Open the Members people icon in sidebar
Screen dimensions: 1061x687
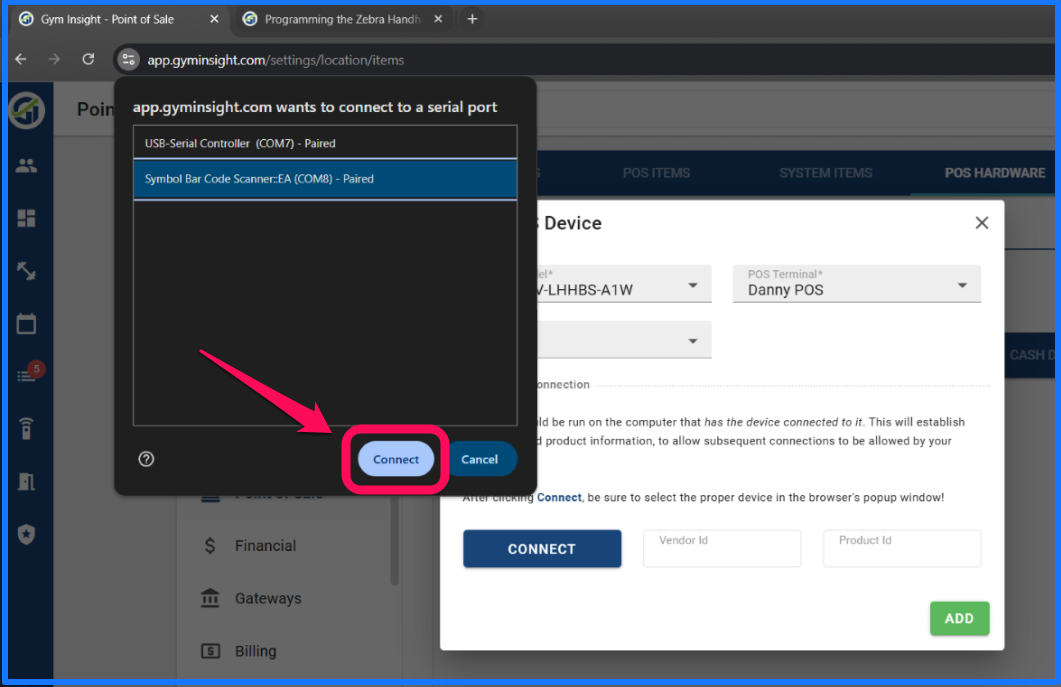click(26, 165)
